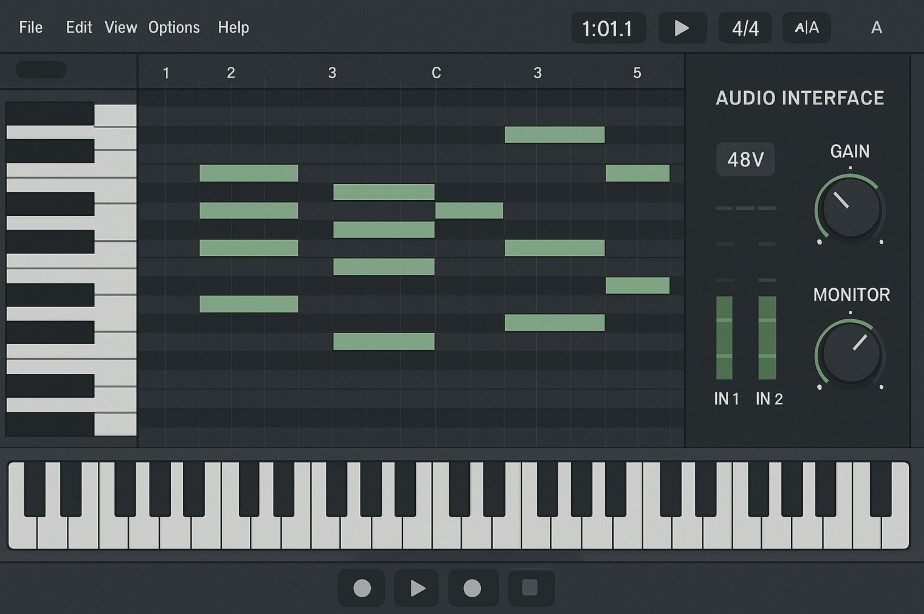Screen dimensions: 924x614
Task: Click the GAIN knob
Action: coord(850,208)
